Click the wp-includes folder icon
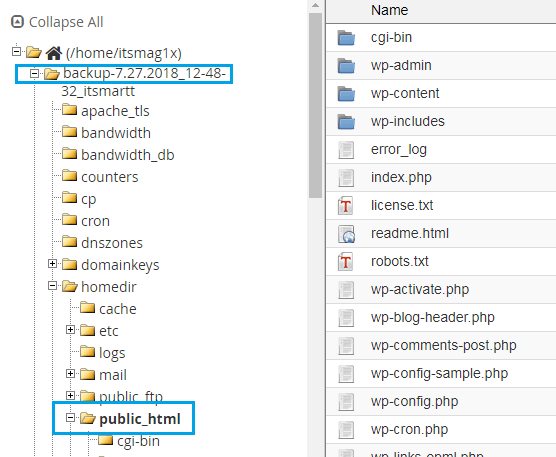556x457 pixels. click(346, 122)
